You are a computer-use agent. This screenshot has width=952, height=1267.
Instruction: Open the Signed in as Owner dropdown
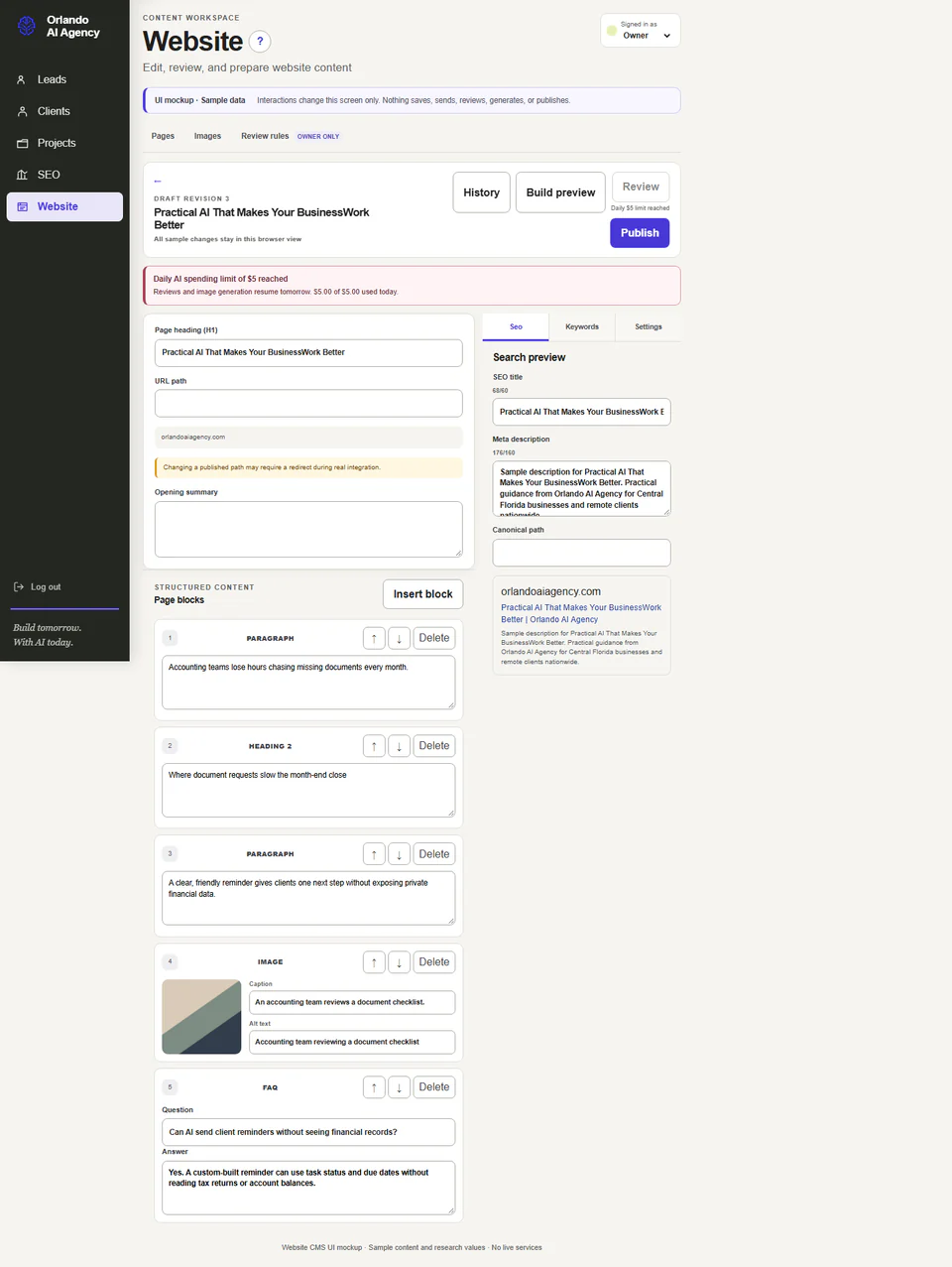[x=641, y=30]
